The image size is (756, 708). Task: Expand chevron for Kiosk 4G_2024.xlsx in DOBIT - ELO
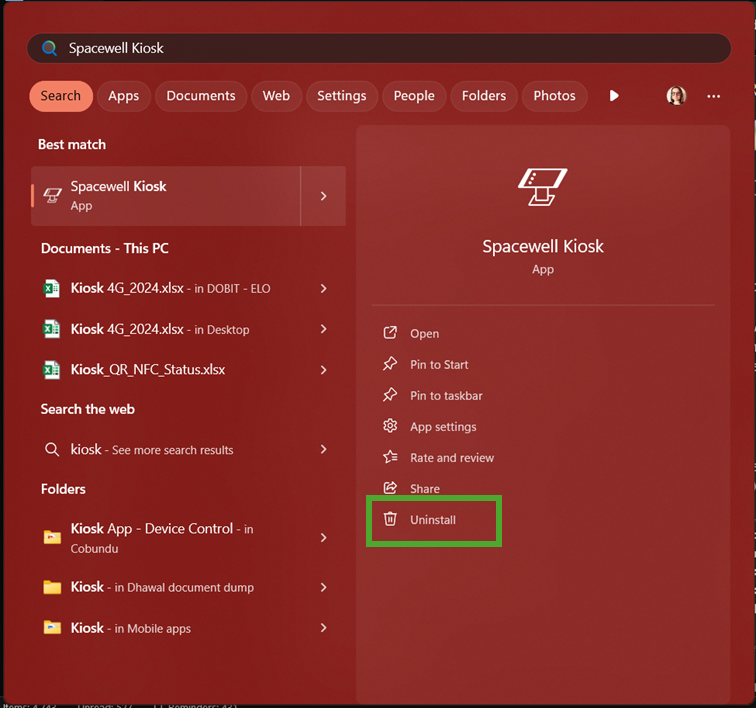pos(324,288)
